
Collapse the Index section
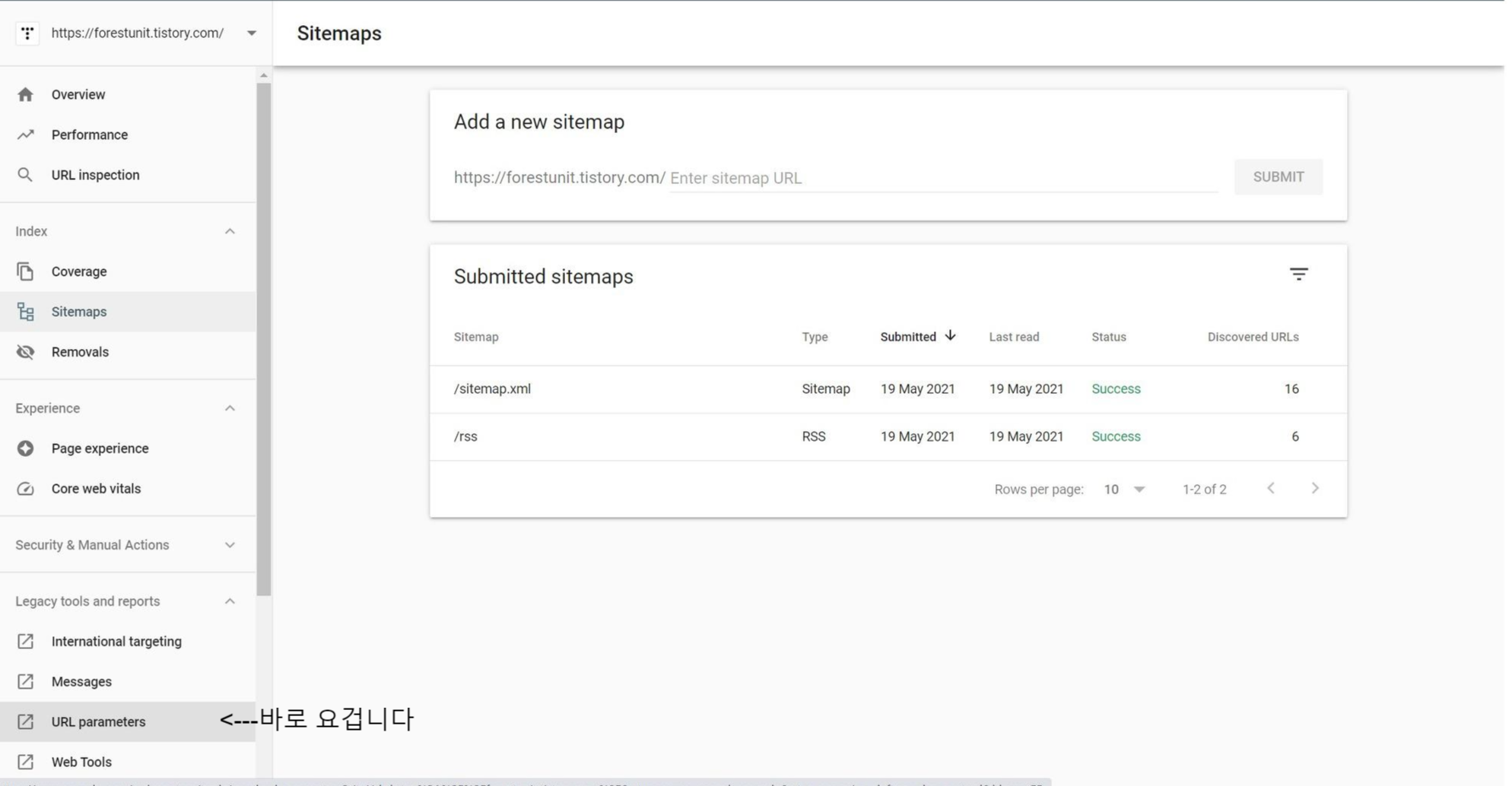pyautogui.click(x=230, y=231)
